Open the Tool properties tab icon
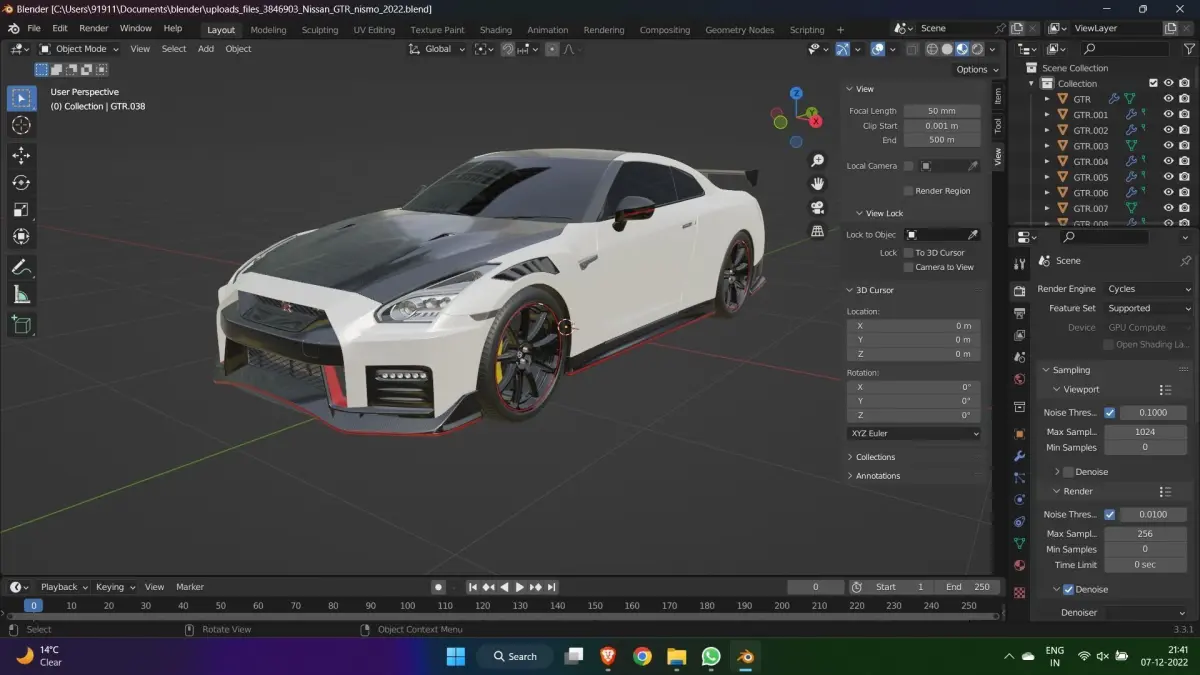This screenshot has width=1200, height=675. point(1019,264)
